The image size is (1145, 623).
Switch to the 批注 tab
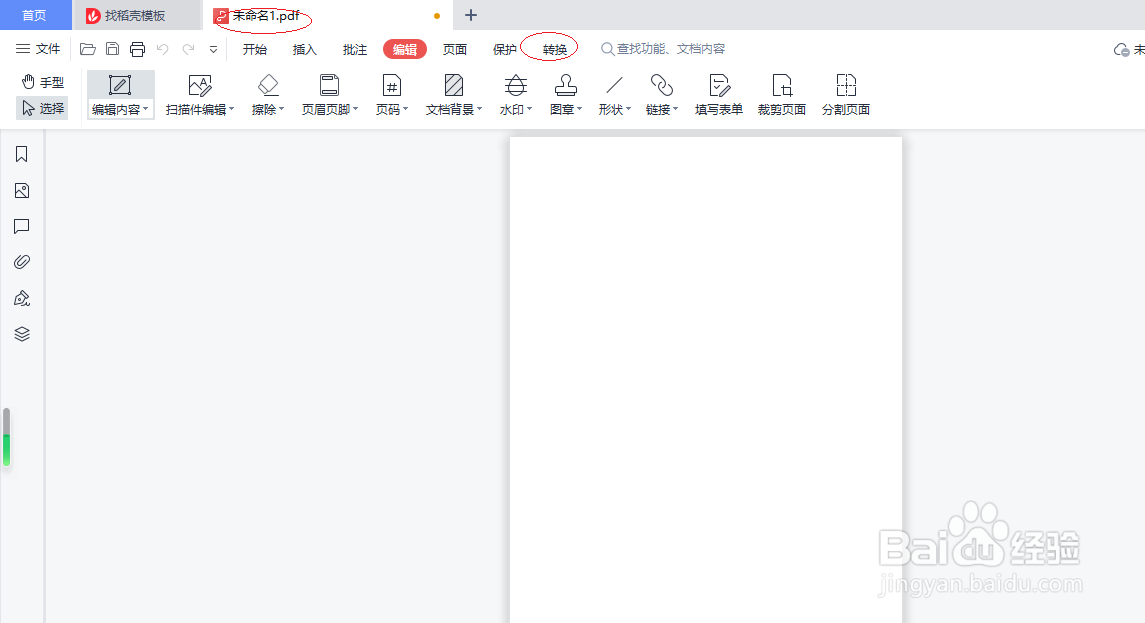[x=355, y=49]
